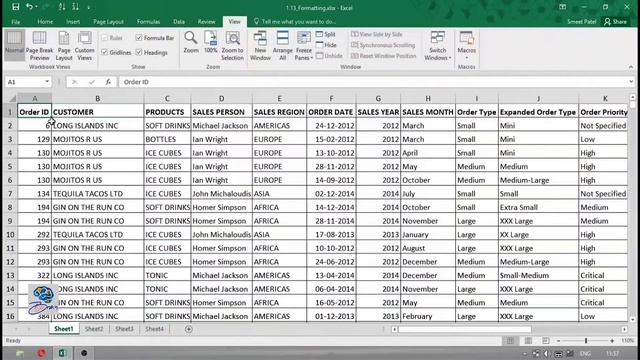Click the horizontal scrollbar
640x360 pixels.
pos(465,329)
